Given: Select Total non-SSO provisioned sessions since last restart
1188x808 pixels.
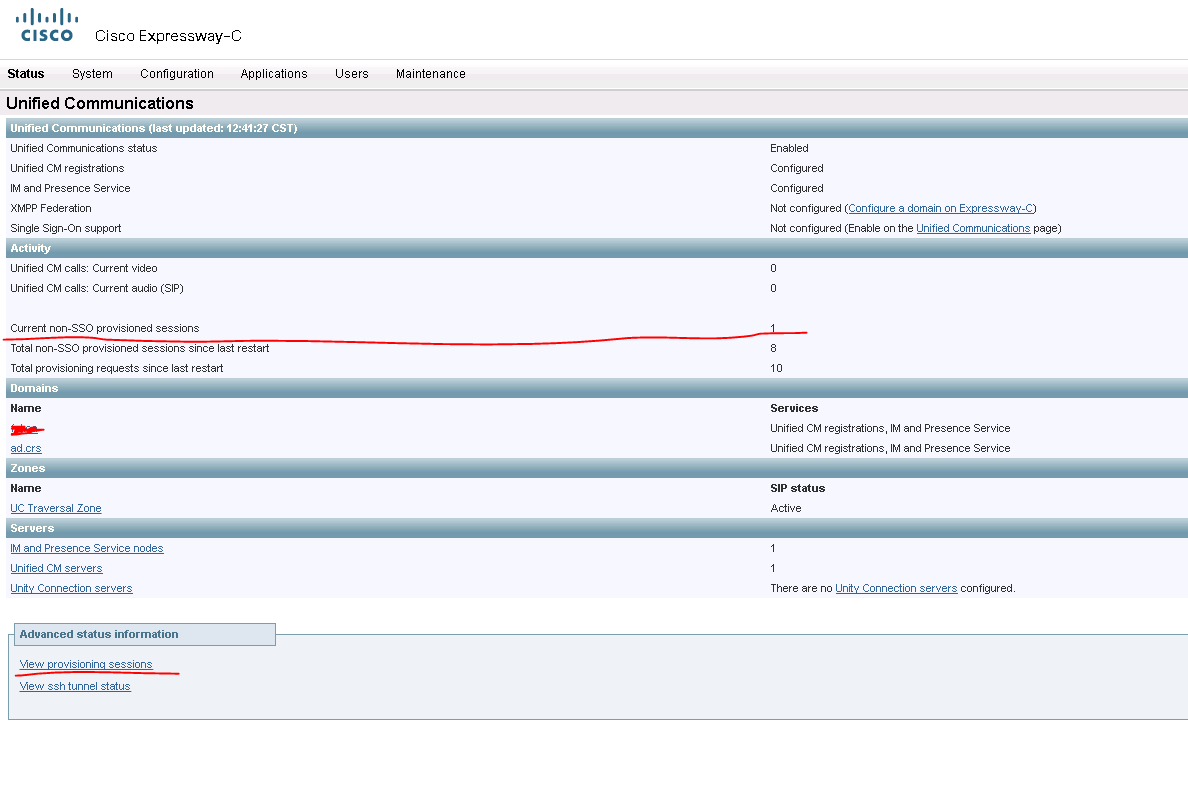Looking at the screenshot, I should click(x=139, y=349).
